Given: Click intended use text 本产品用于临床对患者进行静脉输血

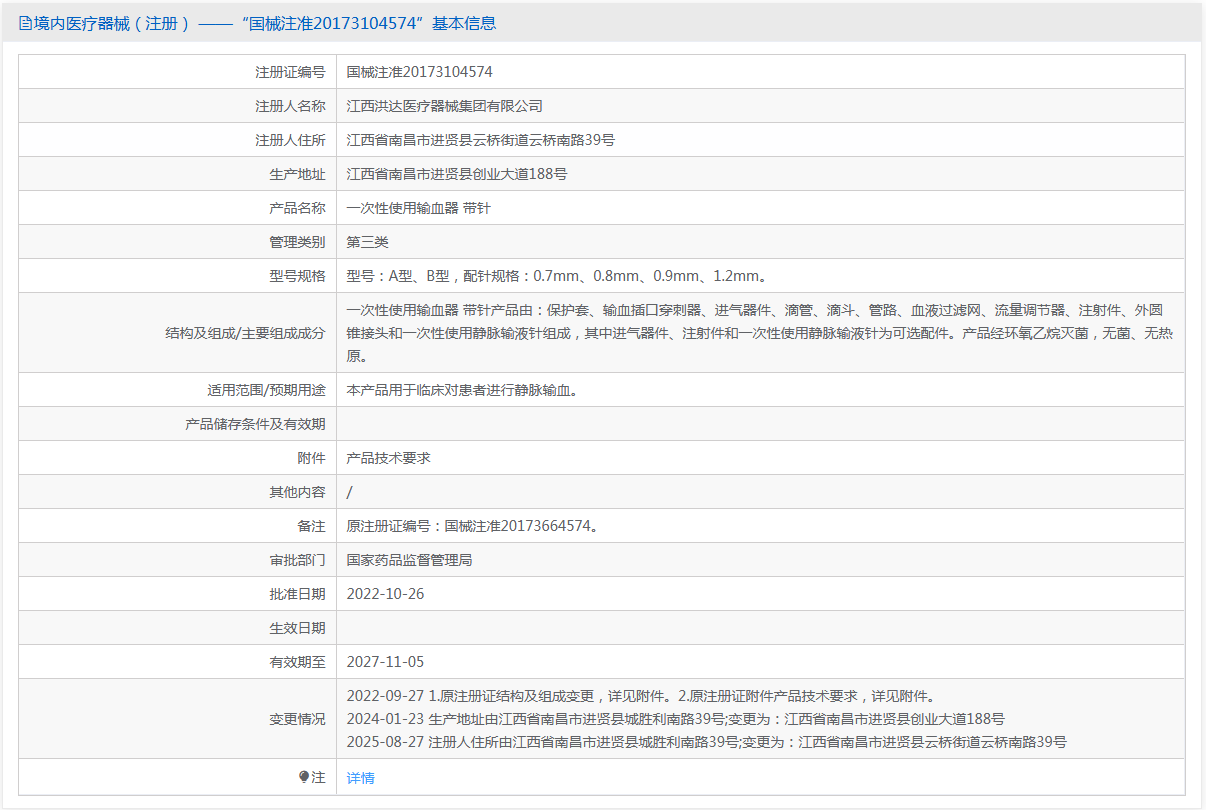Looking at the screenshot, I should pyautogui.click(x=462, y=390).
